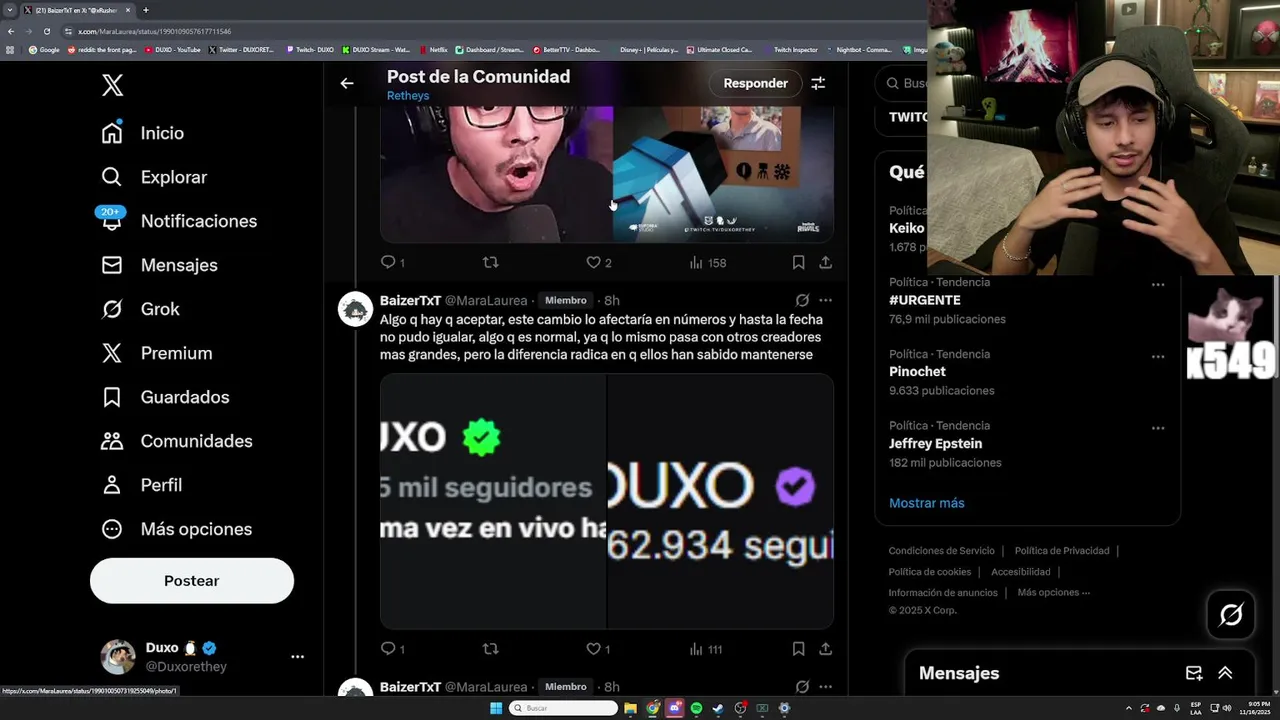Click the Postear button

click(x=192, y=581)
